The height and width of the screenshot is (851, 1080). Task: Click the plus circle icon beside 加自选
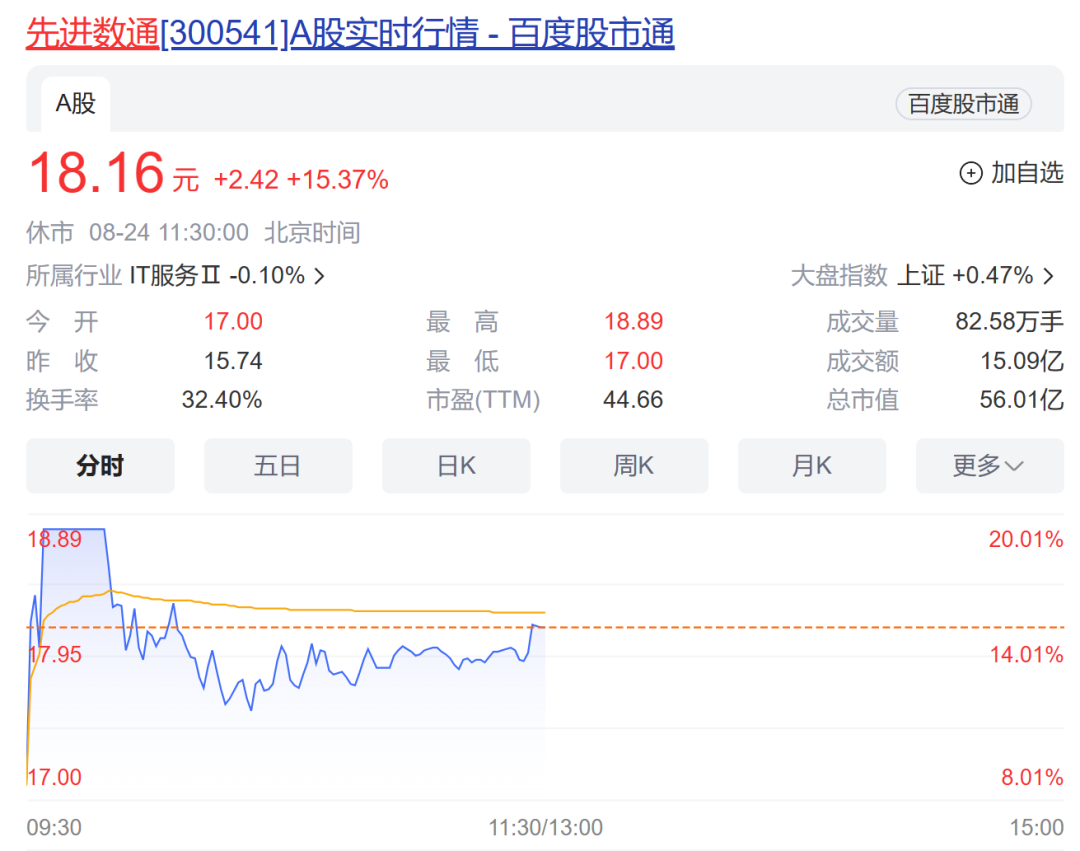point(971,173)
